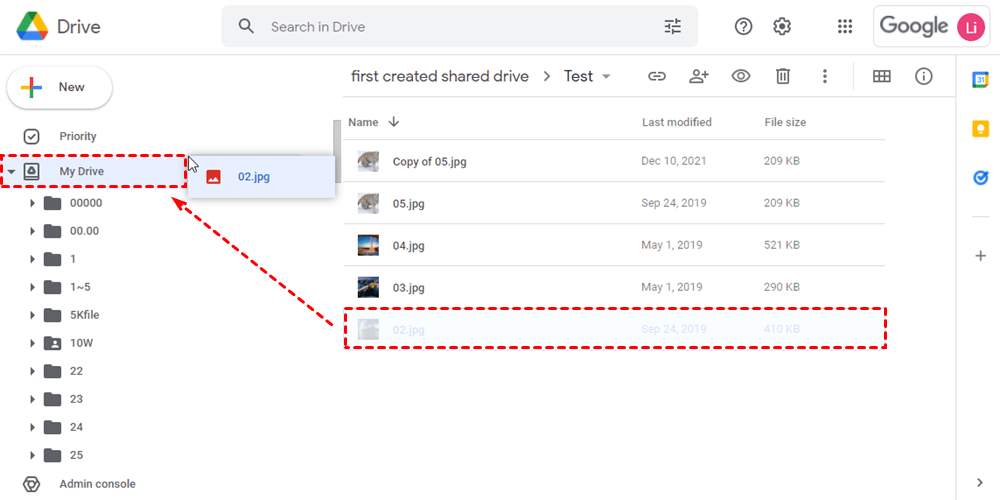This screenshot has width=1000, height=500.
Task: Expand the 5Kfile folder arrow
Action: [x=33, y=315]
